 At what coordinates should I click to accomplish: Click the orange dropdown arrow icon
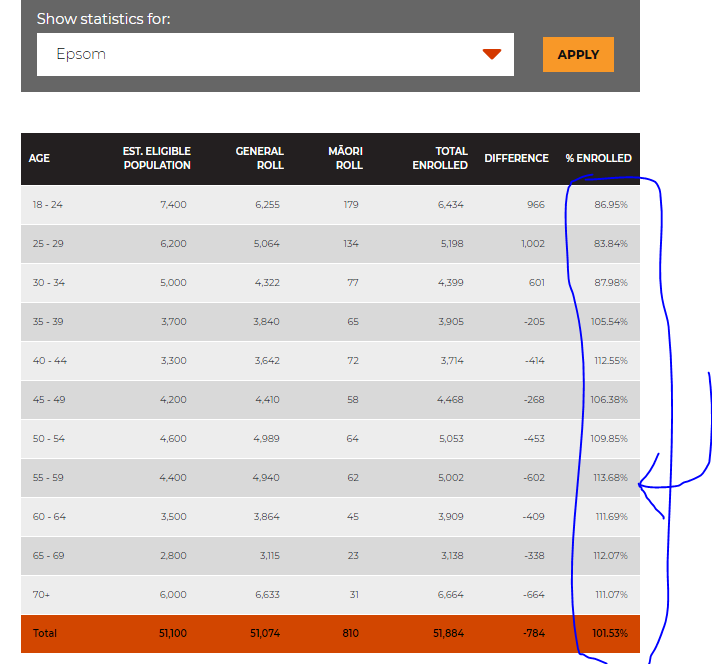point(492,55)
